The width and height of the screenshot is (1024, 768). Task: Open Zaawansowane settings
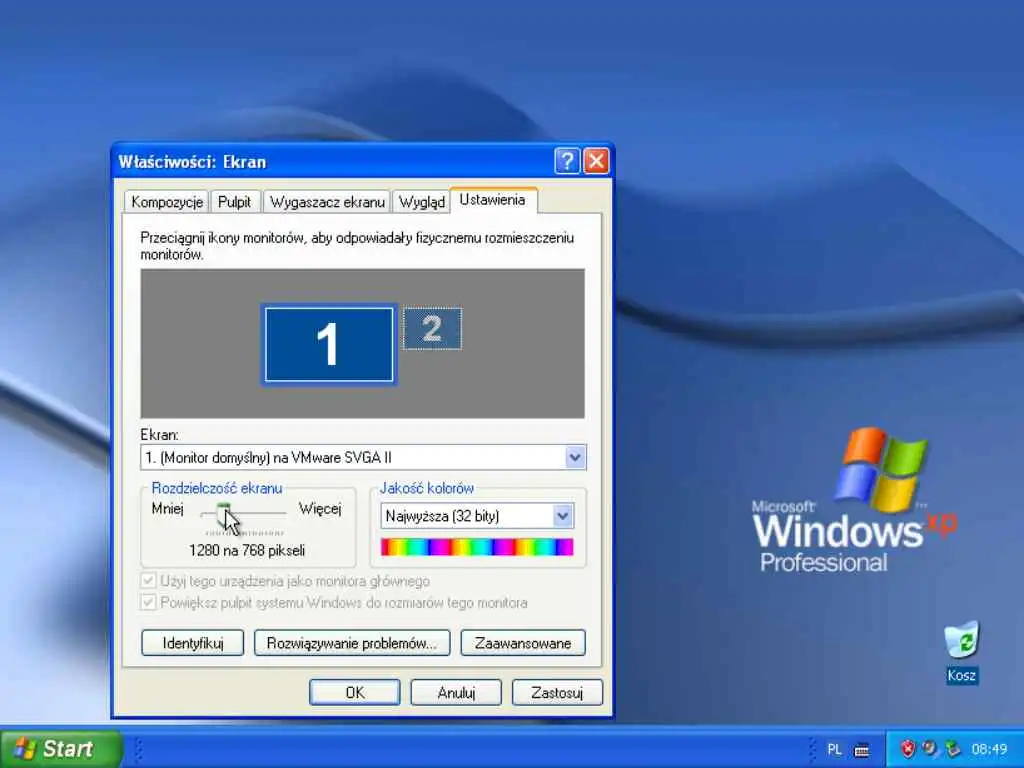[x=522, y=643]
